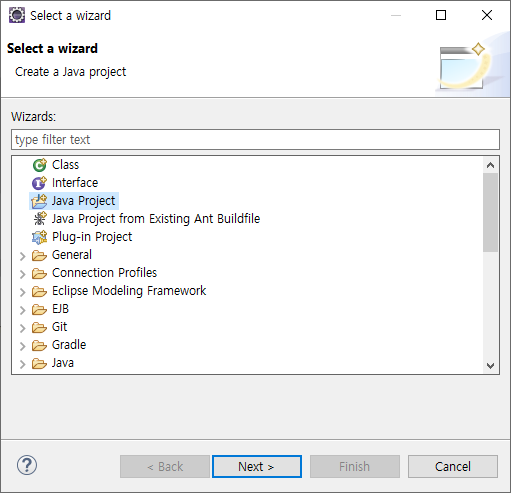This screenshot has width=511, height=493.
Task: Focus the type filter text field
Action: pyautogui.click(x=255, y=140)
